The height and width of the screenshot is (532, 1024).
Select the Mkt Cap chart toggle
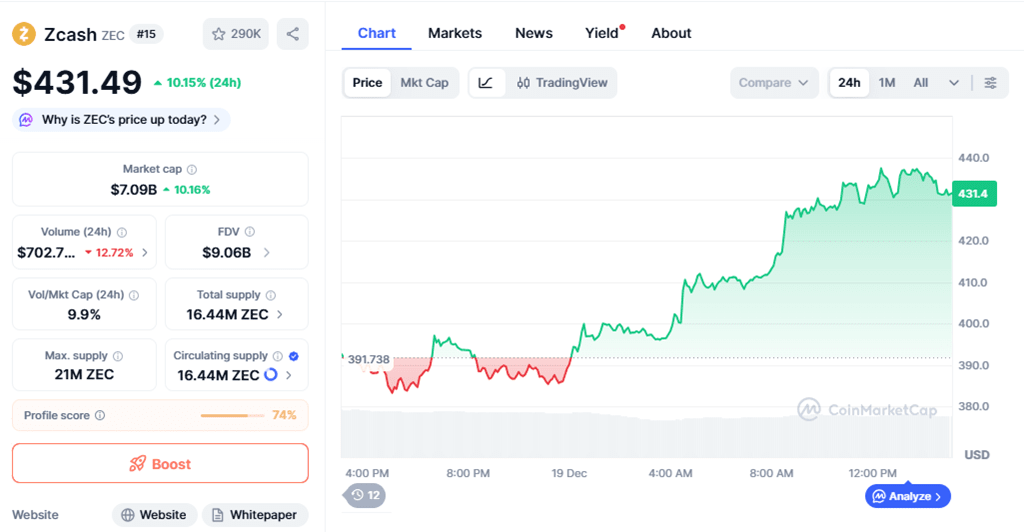pyautogui.click(x=424, y=83)
